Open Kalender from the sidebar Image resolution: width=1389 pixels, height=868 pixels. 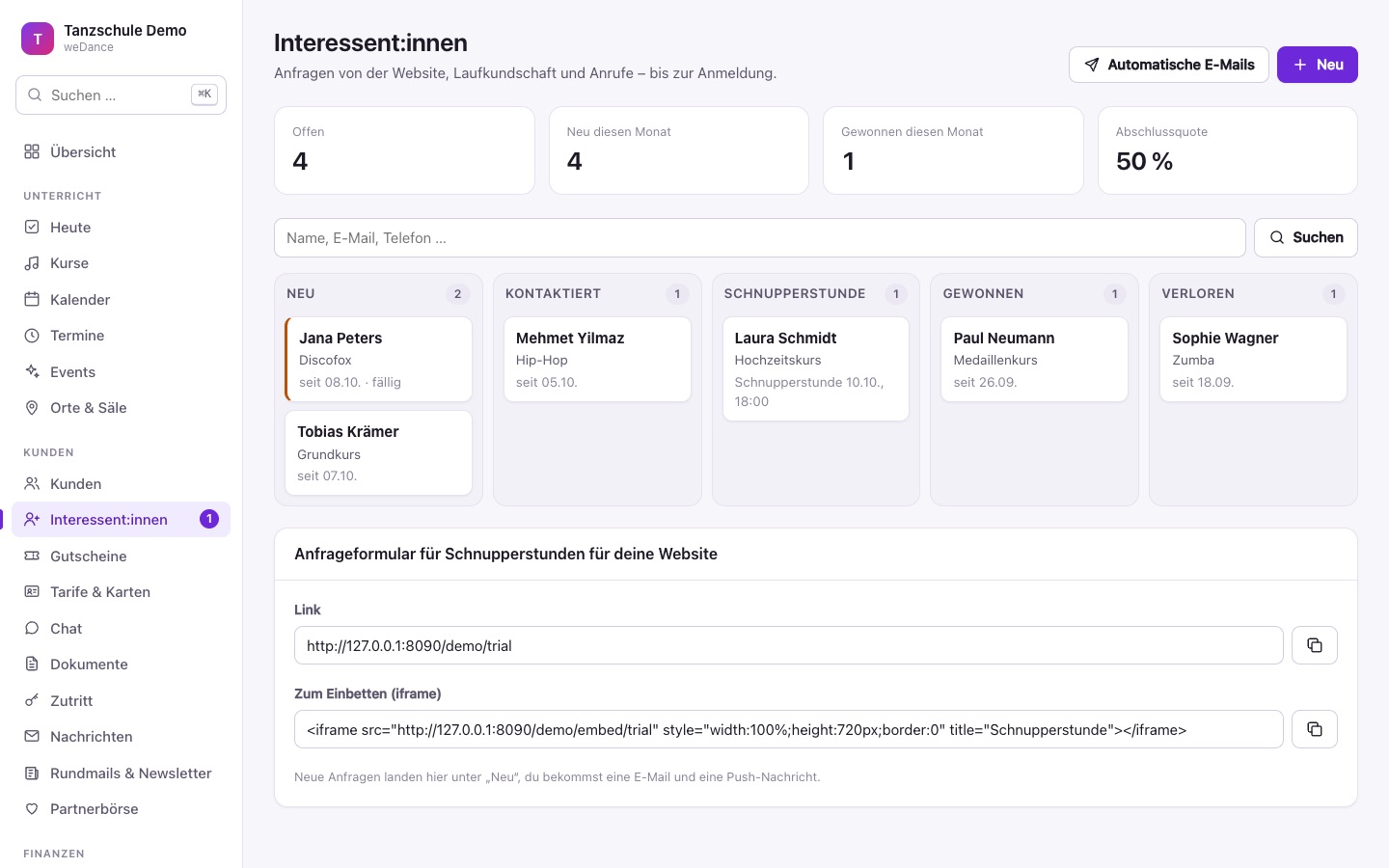(121, 299)
